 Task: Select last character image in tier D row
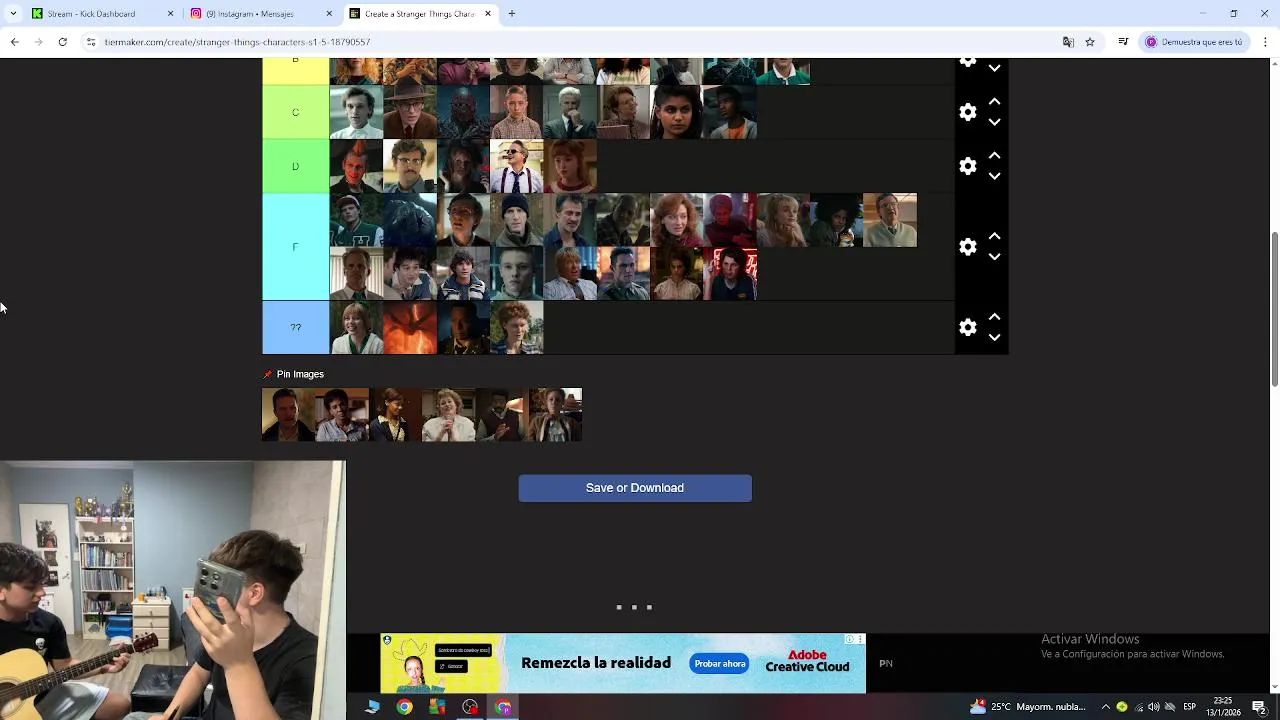[x=570, y=166]
